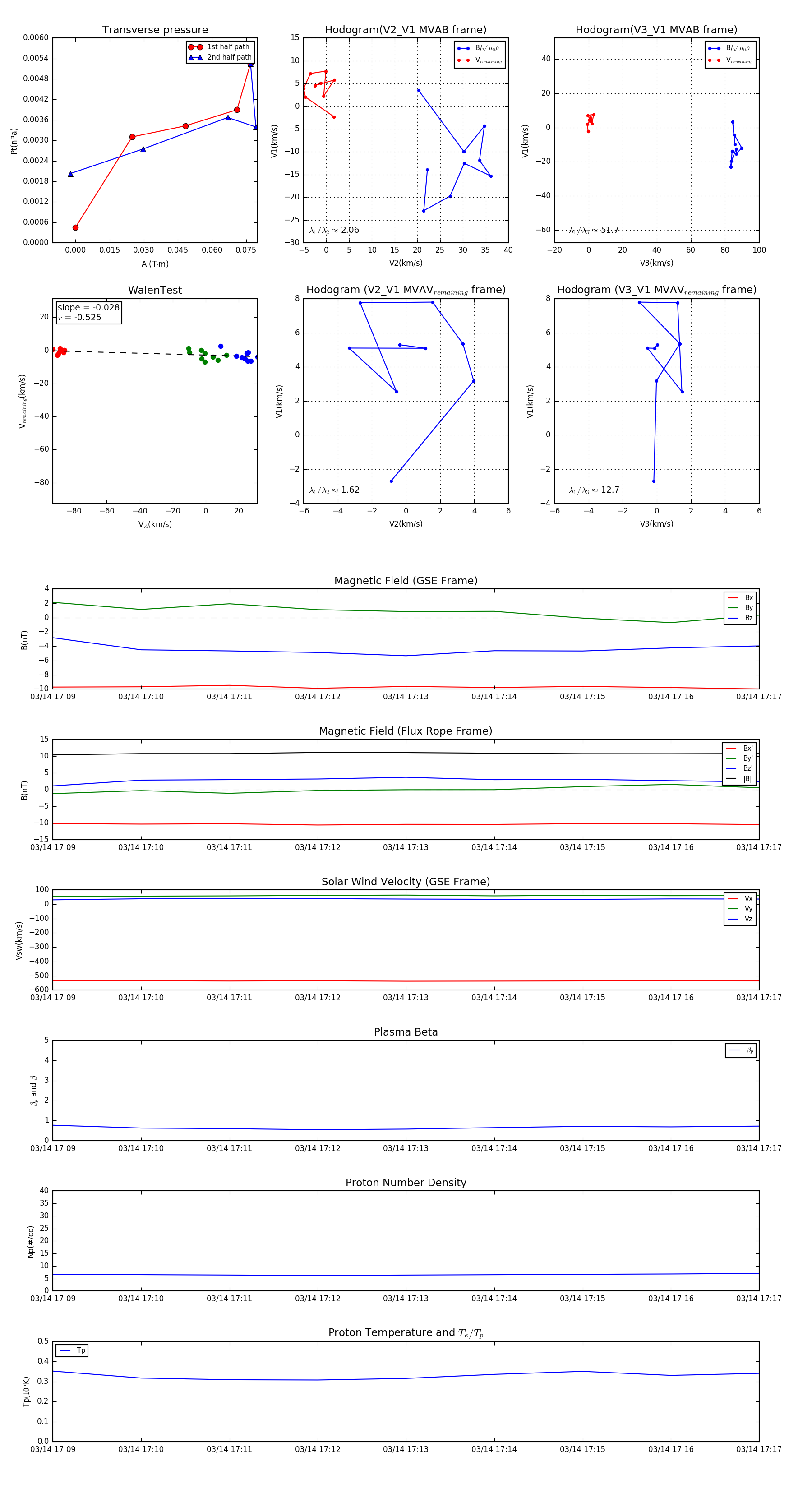This screenshot has width=812, height=1489.
Task: Select the "Bz'" legend entry in flux rope panel
Action: [x=739, y=768]
